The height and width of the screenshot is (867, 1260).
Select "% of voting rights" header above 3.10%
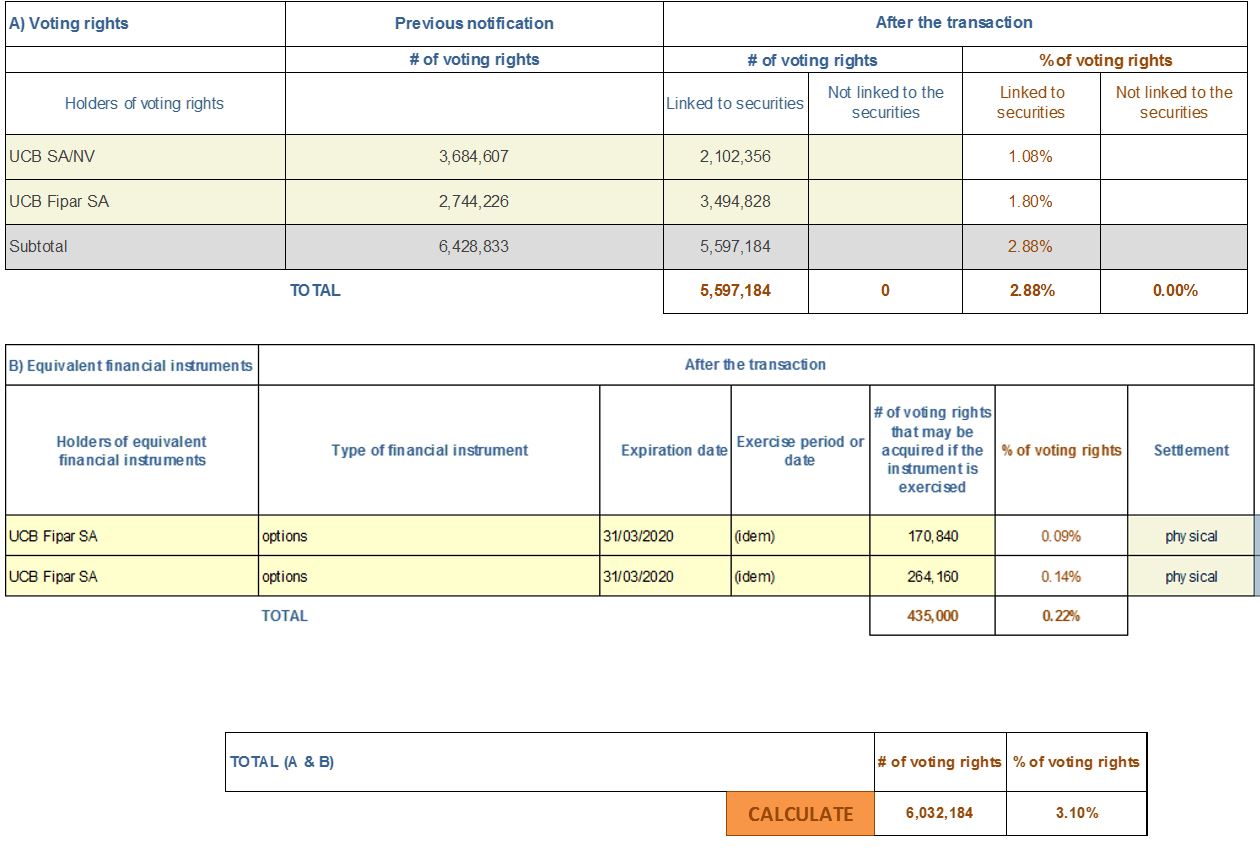(x=1076, y=762)
